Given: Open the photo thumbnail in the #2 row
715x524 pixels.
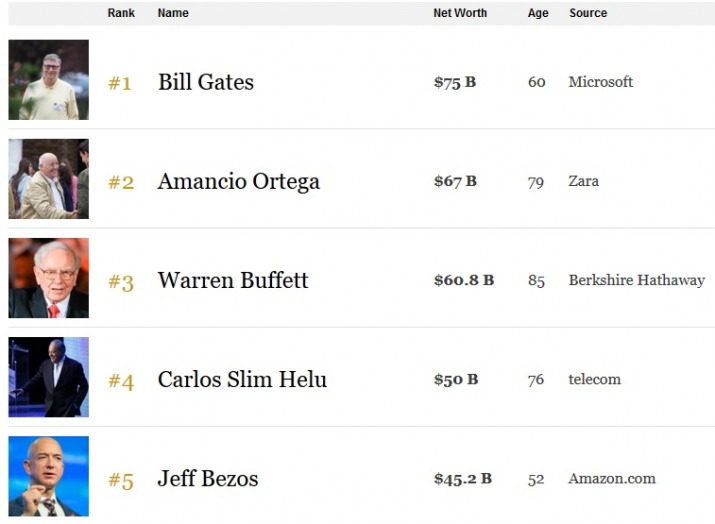Looking at the screenshot, I should click(49, 179).
